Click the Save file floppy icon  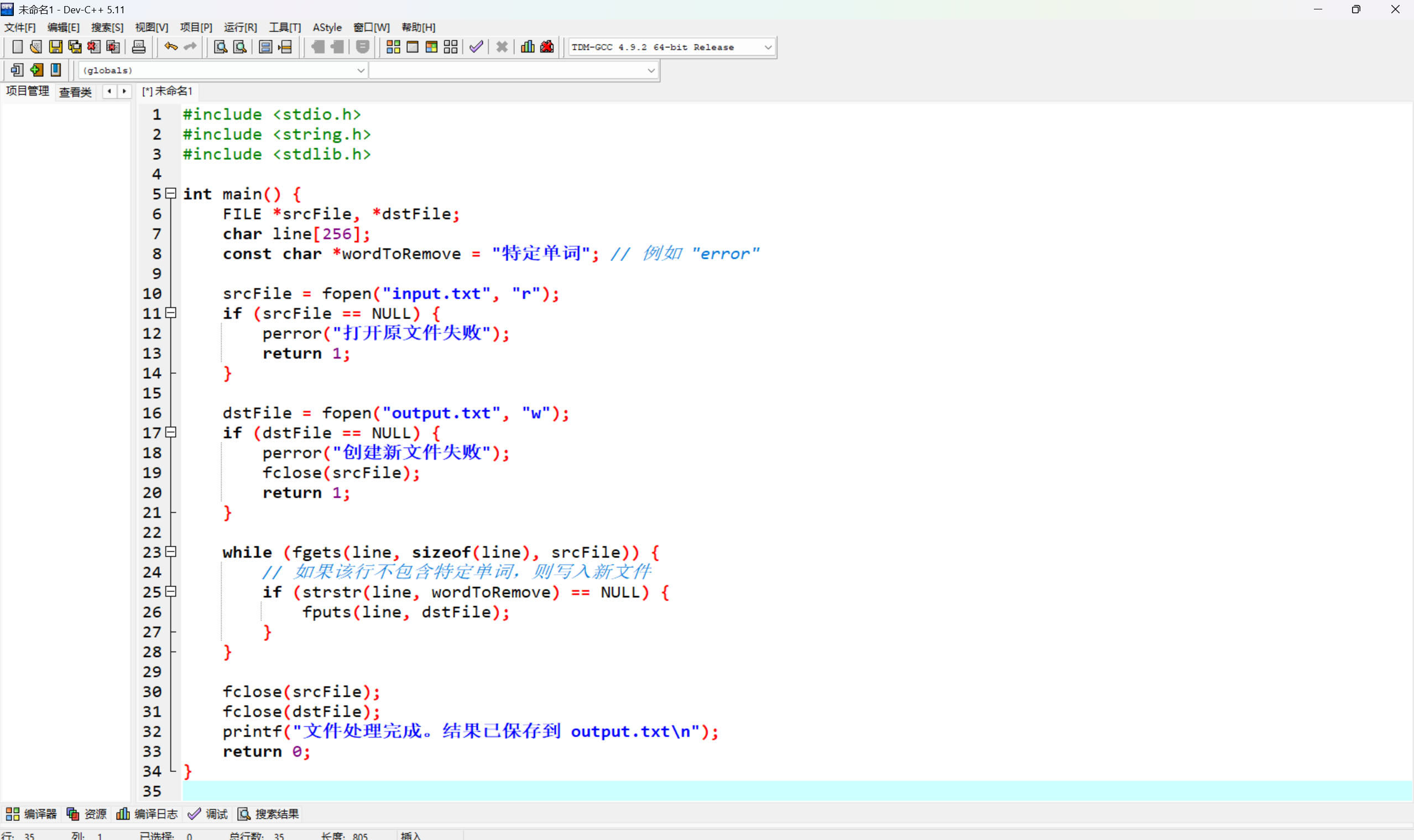point(55,47)
